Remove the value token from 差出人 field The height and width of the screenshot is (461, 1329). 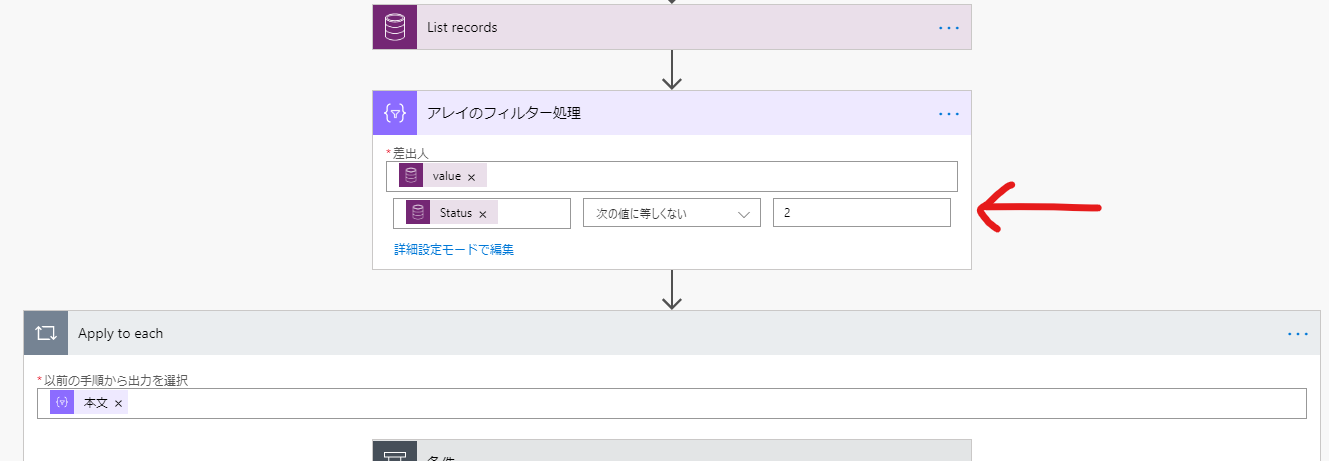tap(472, 177)
